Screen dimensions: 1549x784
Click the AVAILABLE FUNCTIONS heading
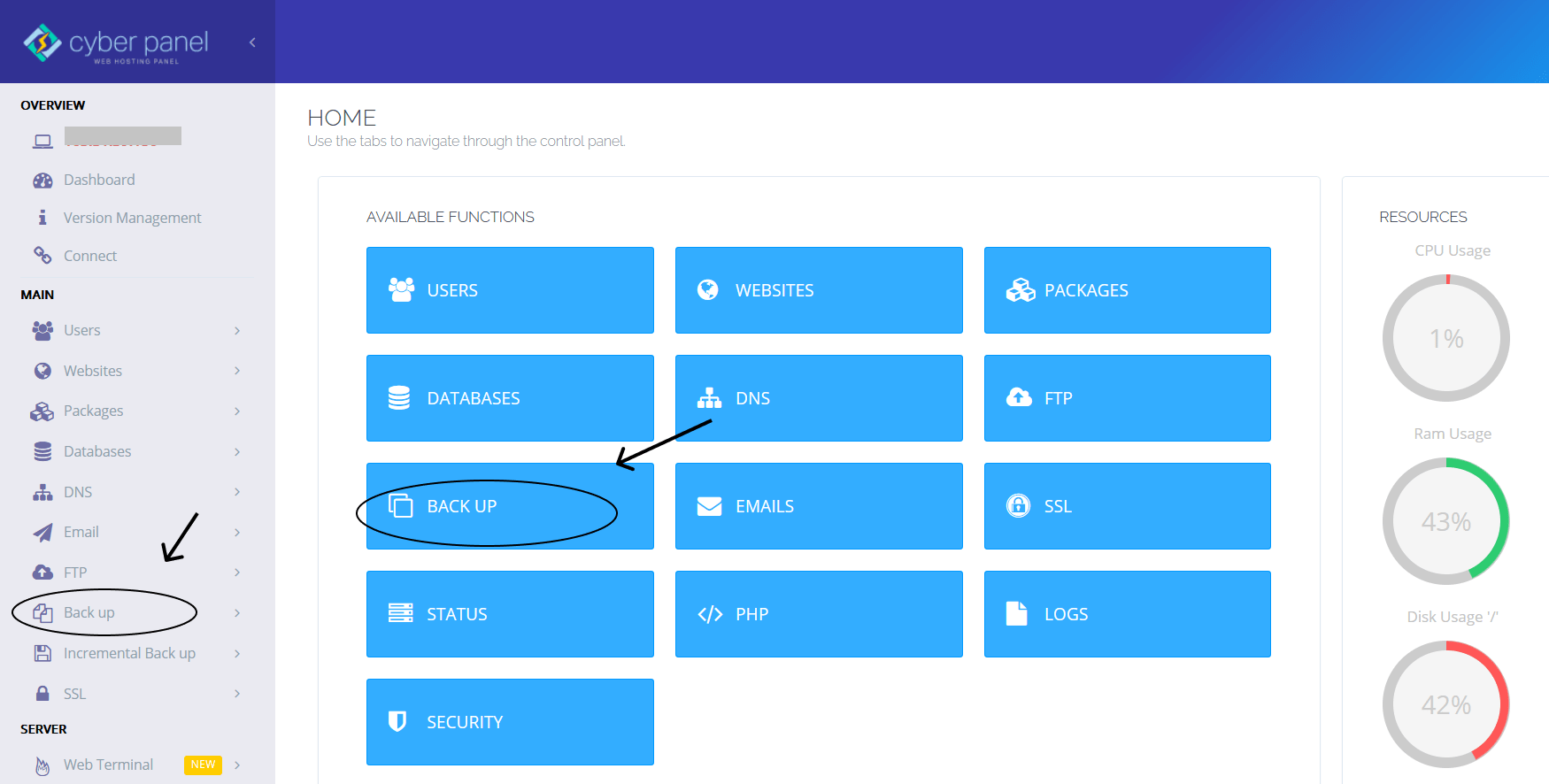[x=451, y=217]
